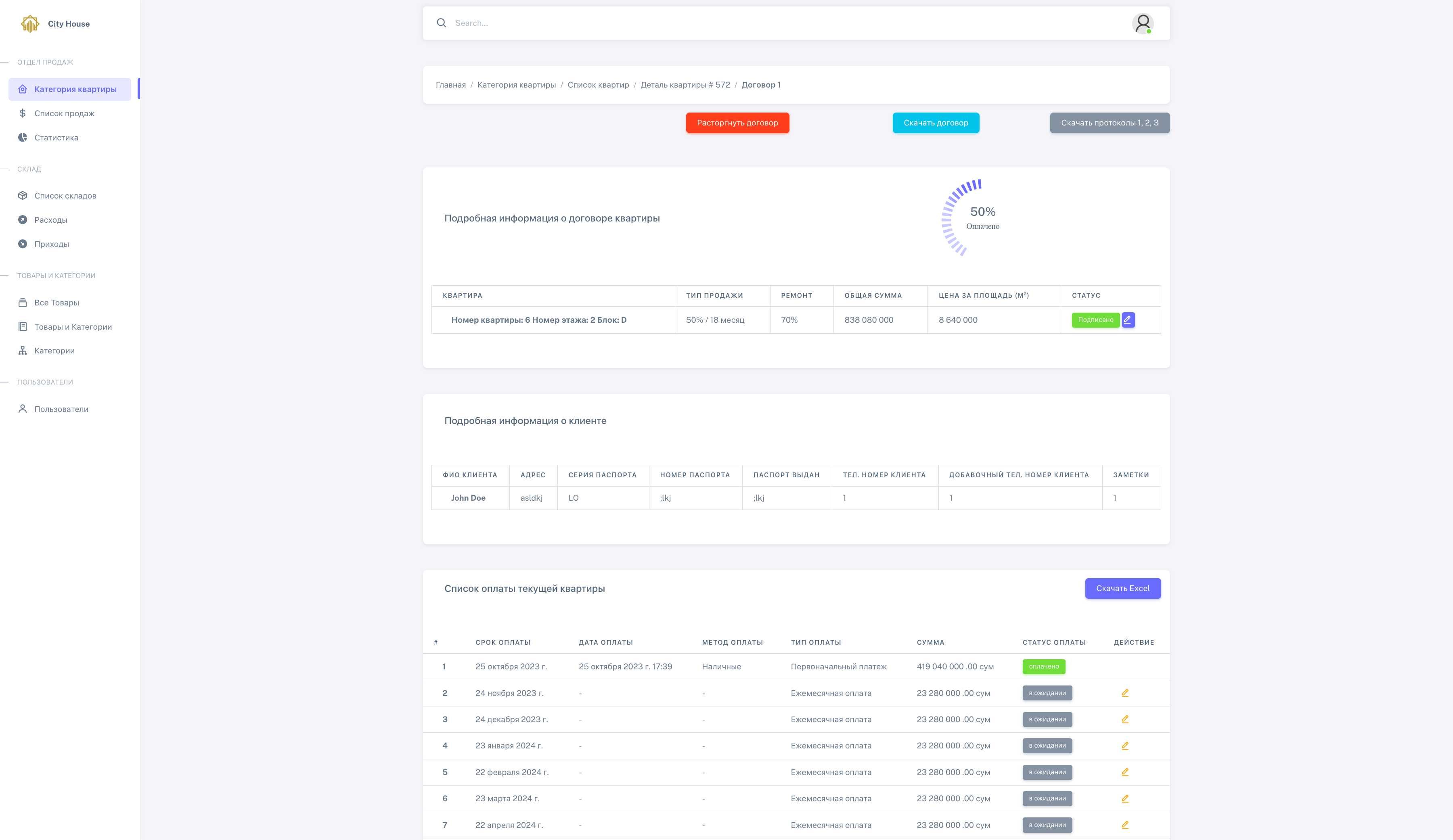Edit payment row 23 марта 2024
This screenshot has width=1453, height=840.
[1125, 798]
